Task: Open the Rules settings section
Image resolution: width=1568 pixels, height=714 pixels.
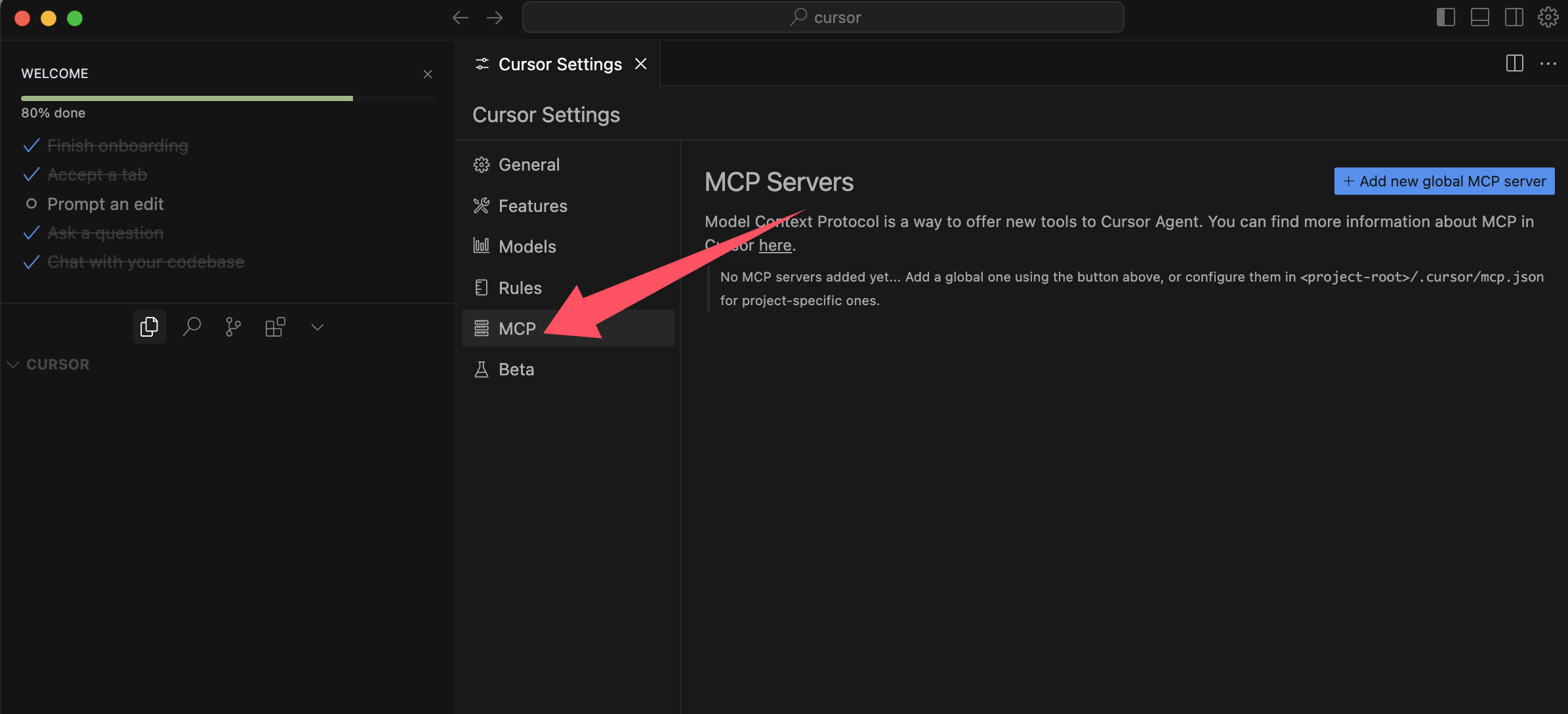Action: click(520, 287)
